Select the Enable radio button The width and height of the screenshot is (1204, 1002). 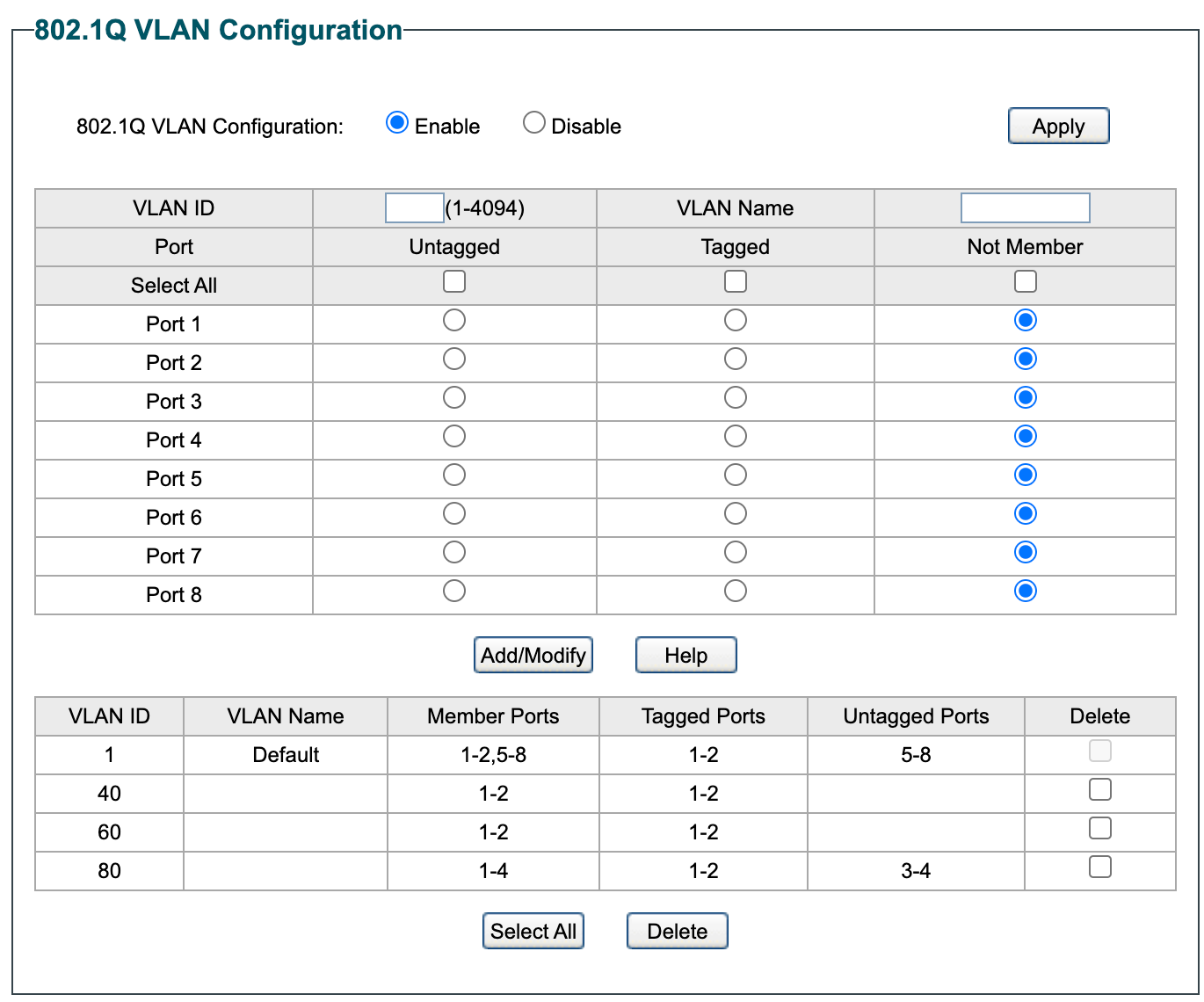397,123
